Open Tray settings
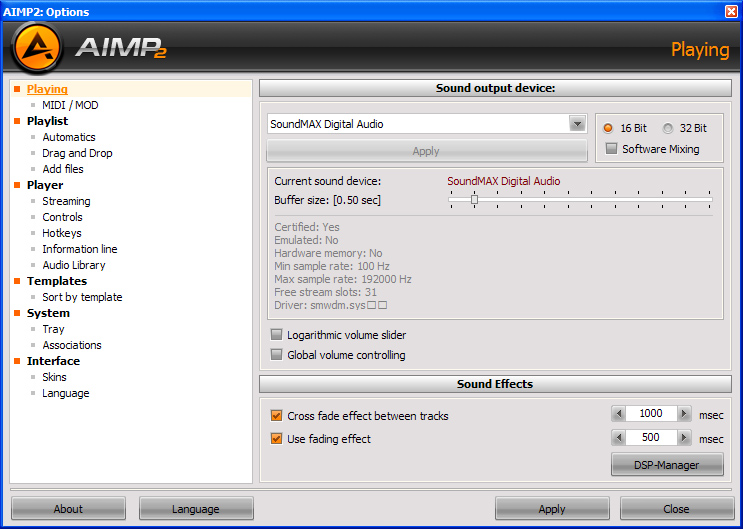The image size is (743, 529). pyautogui.click(x=53, y=329)
